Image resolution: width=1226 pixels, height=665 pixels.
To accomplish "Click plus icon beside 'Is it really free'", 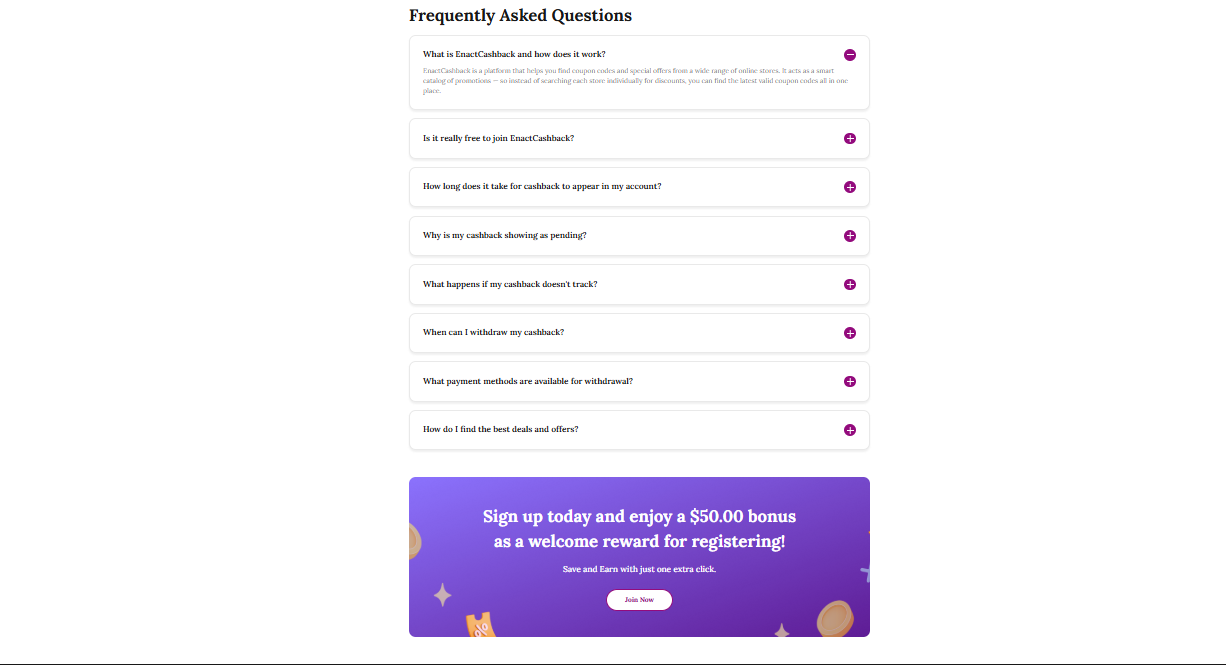I will click(x=850, y=138).
